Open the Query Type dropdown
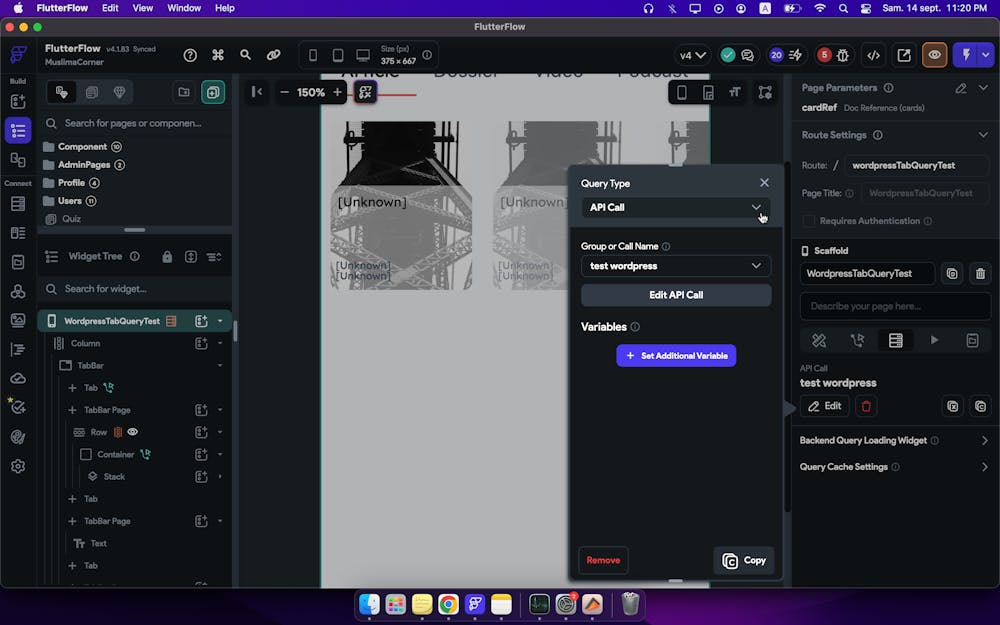The width and height of the screenshot is (1000, 625). 675,207
